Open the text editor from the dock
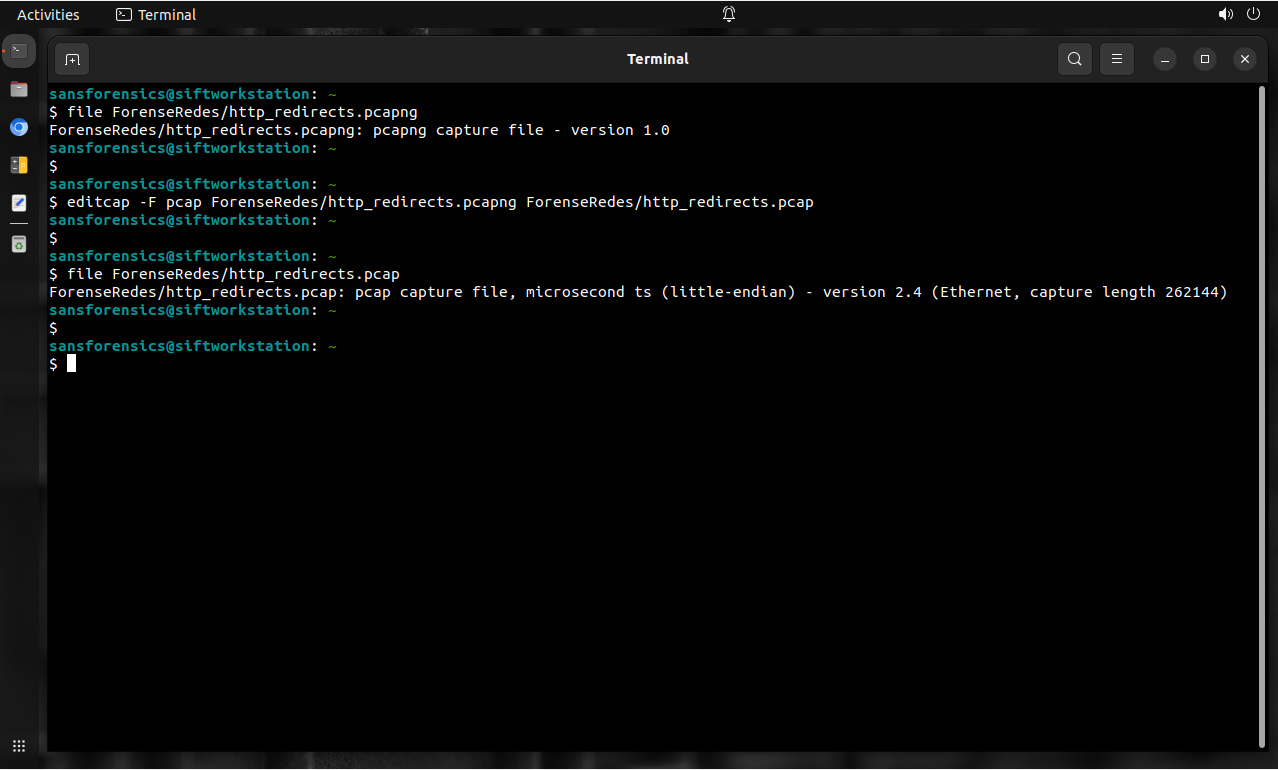The height and width of the screenshot is (770, 1278). [18, 202]
